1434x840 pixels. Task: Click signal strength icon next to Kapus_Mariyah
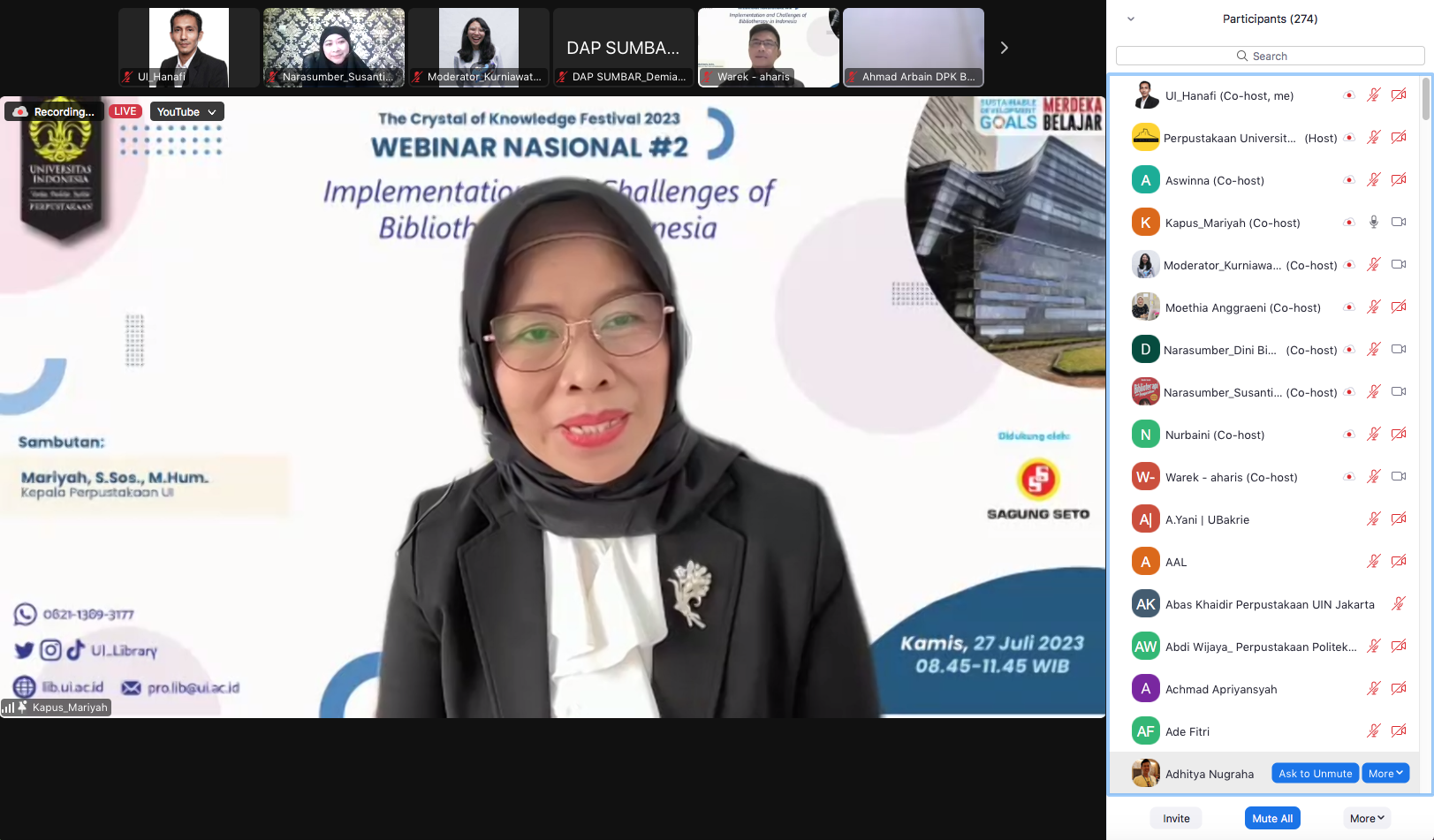(x=8, y=708)
